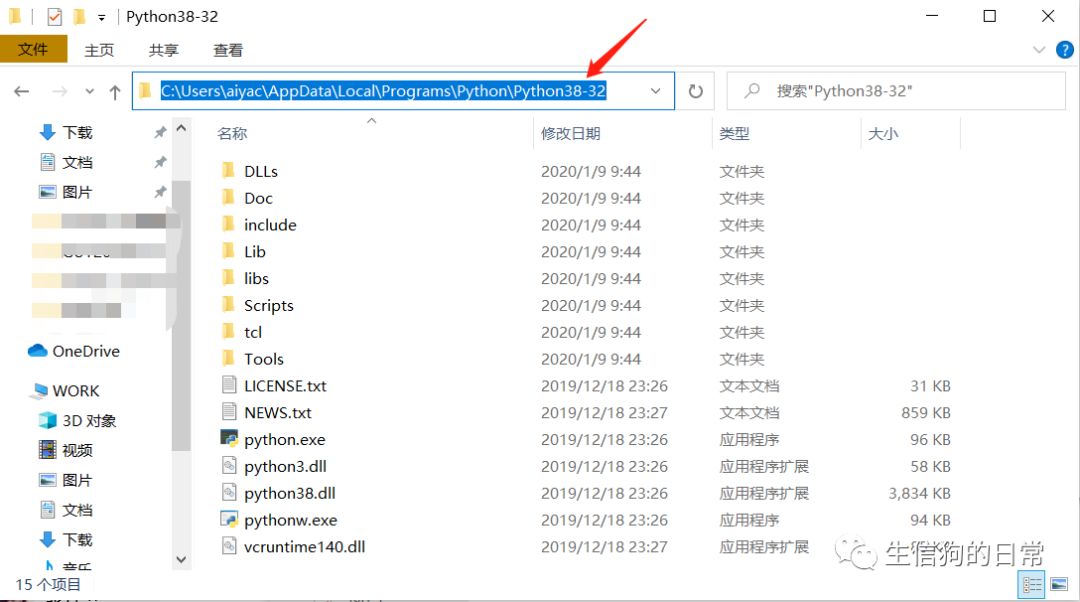
Task: Click navigation pane scroll down arrow
Action: pos(181,559)
